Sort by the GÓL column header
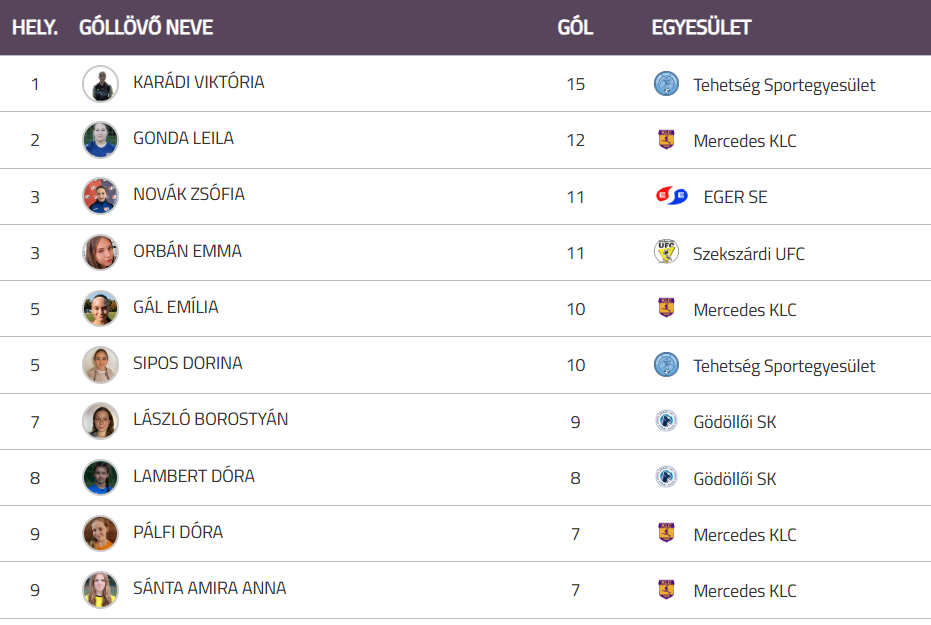 pyautogui.click(x=575, y=27)
